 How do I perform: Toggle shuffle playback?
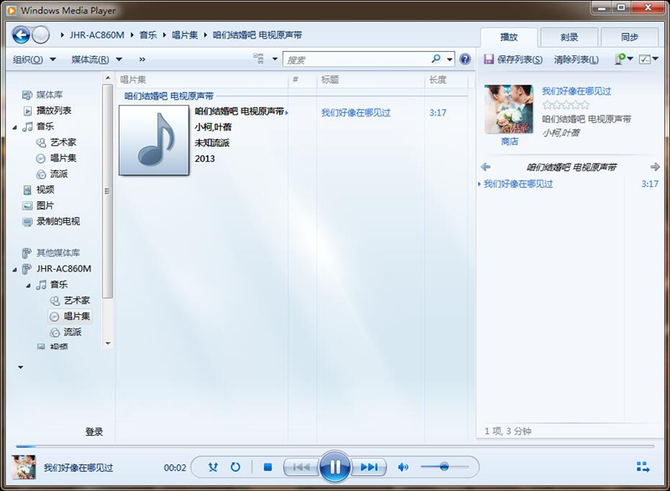click(213, 467)
